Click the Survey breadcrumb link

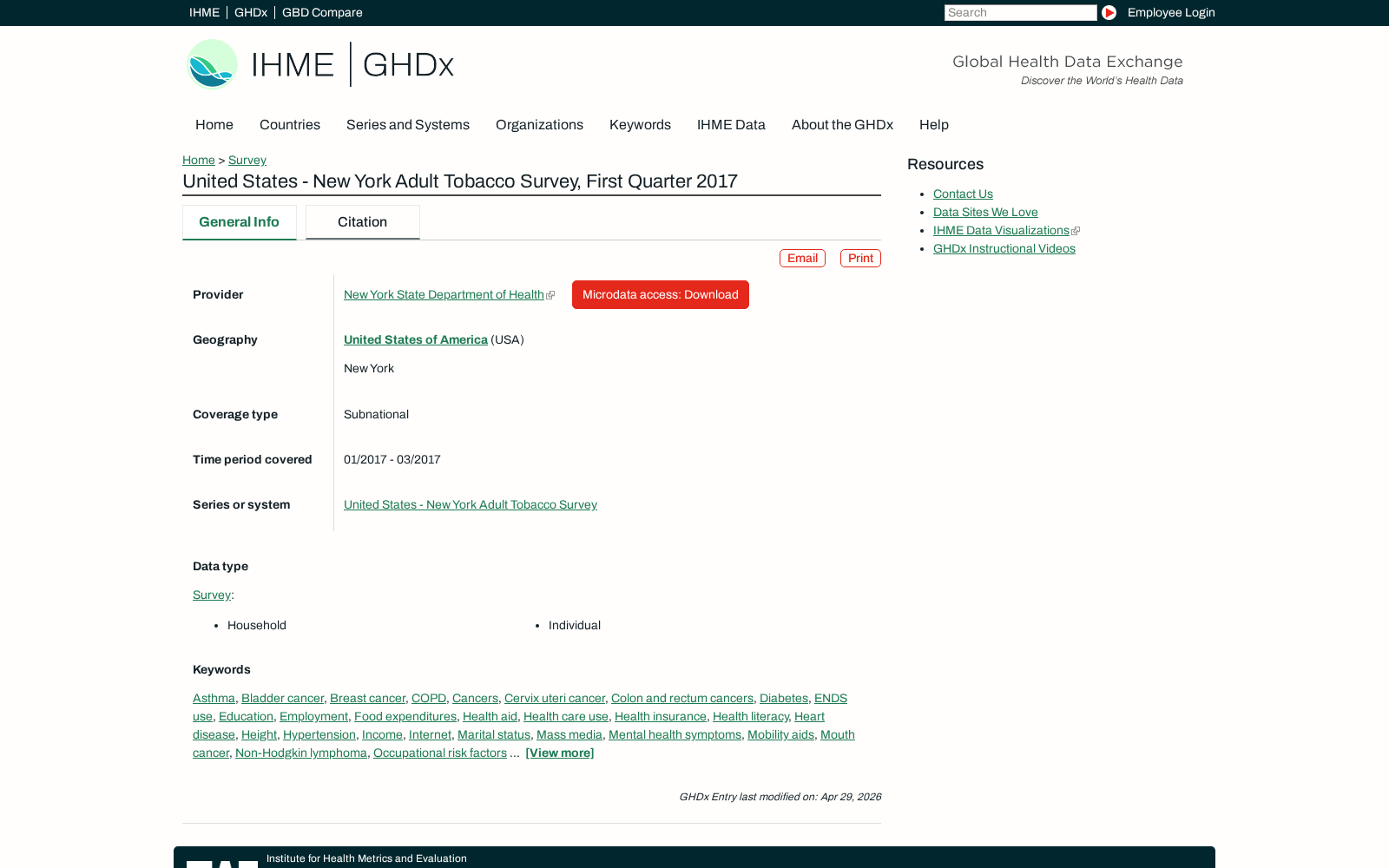[x=247, y=160]
